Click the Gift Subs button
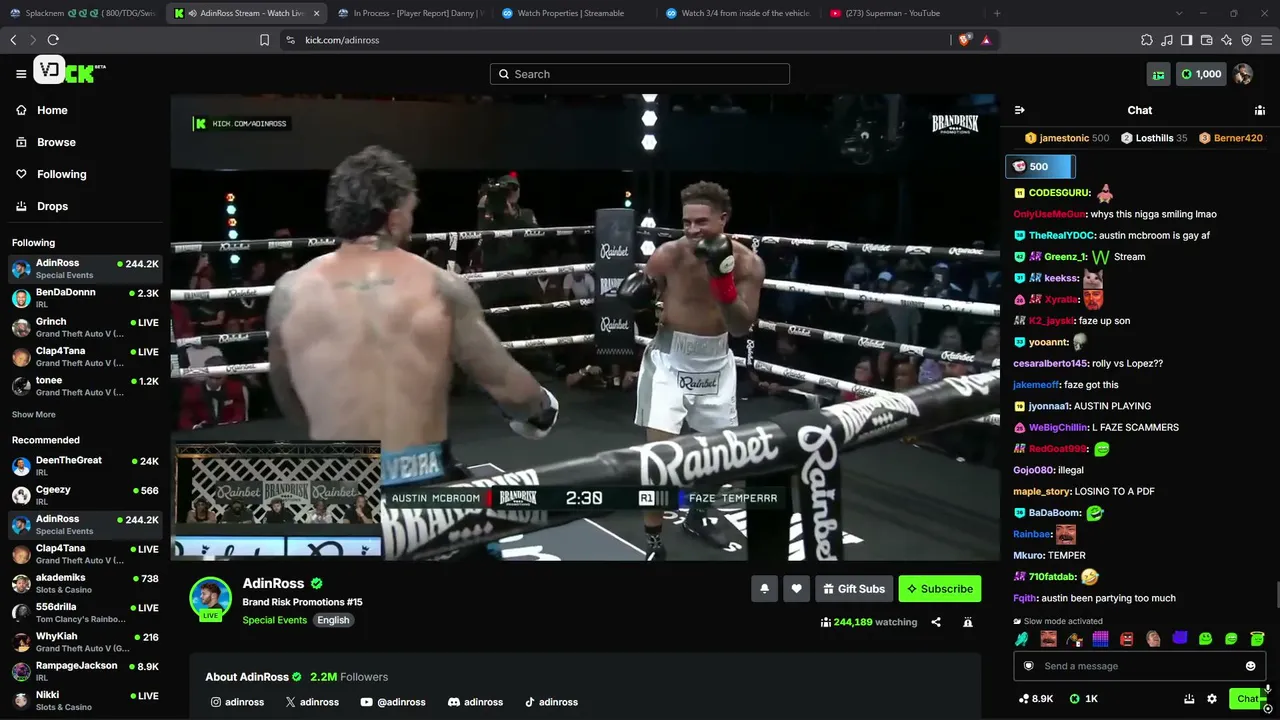The image size is (1280, 720). 854,589
